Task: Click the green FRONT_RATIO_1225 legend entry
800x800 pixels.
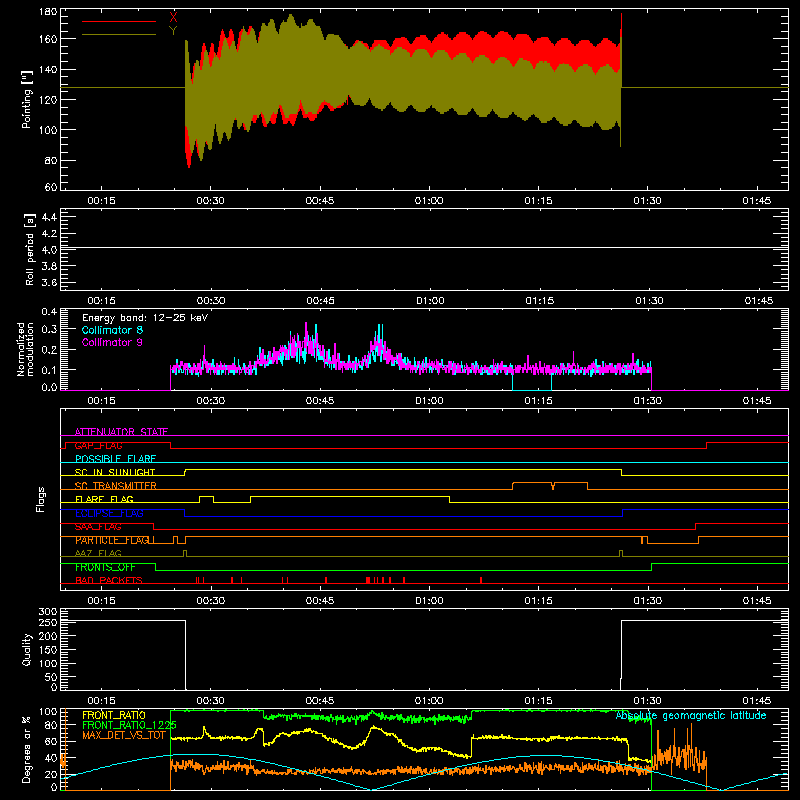Action: tap(130, 725)
